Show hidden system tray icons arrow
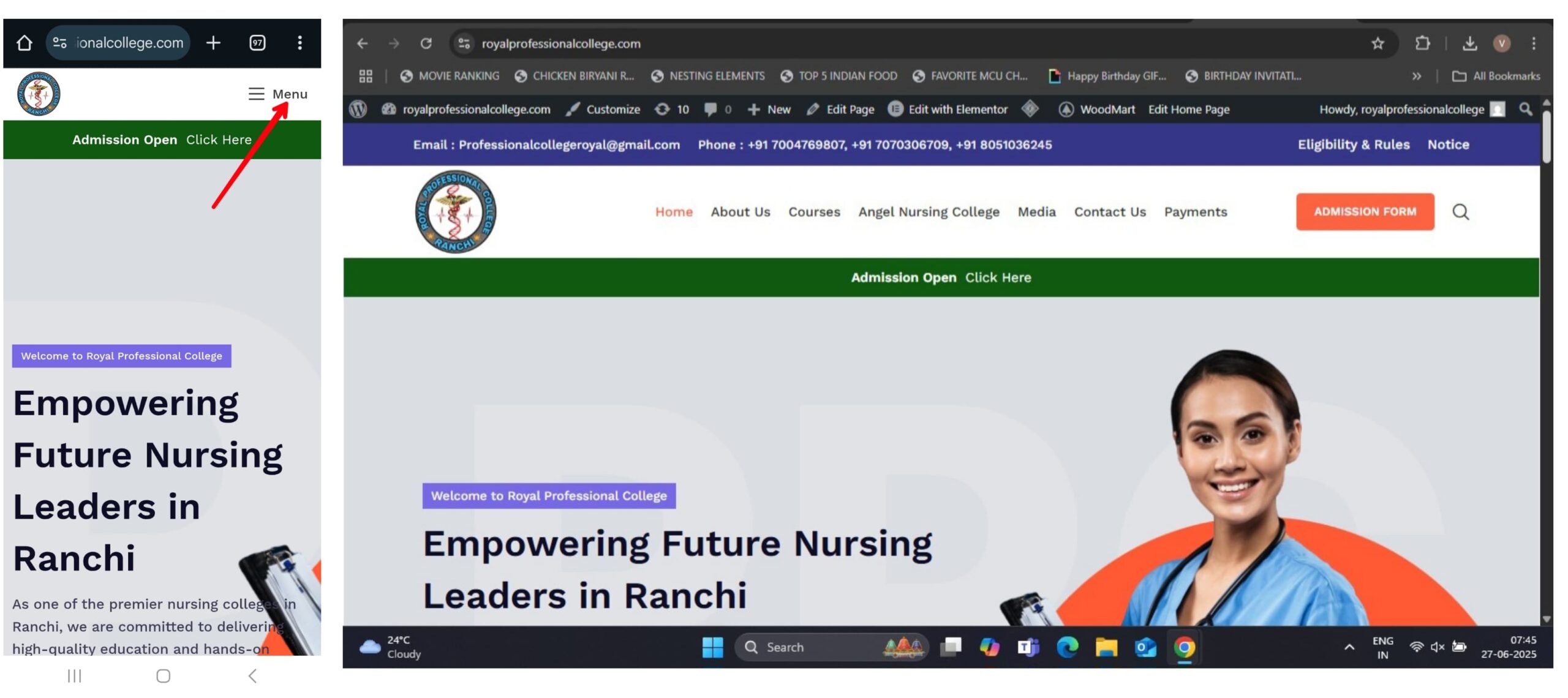This screenshot has width=1568, height=698. click(1349, 647)
